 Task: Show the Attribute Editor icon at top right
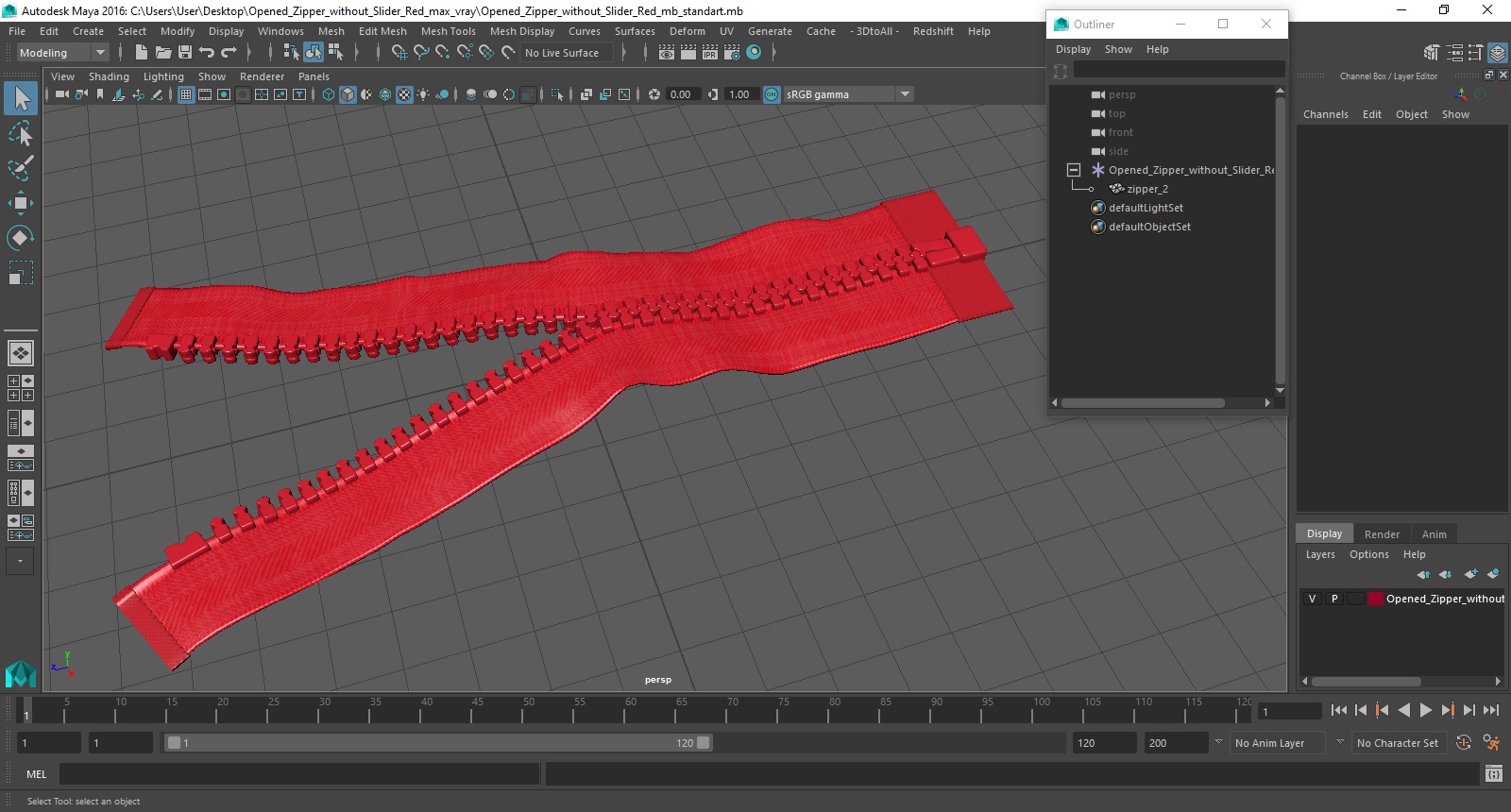[x=1454, y=53]
